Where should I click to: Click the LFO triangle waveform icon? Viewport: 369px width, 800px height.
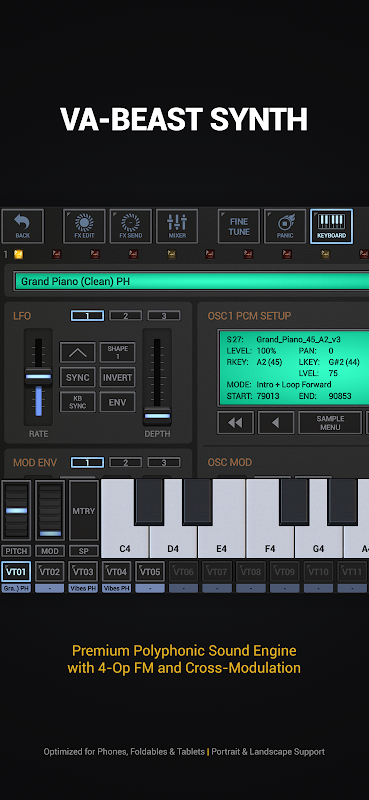coord(78,352)
